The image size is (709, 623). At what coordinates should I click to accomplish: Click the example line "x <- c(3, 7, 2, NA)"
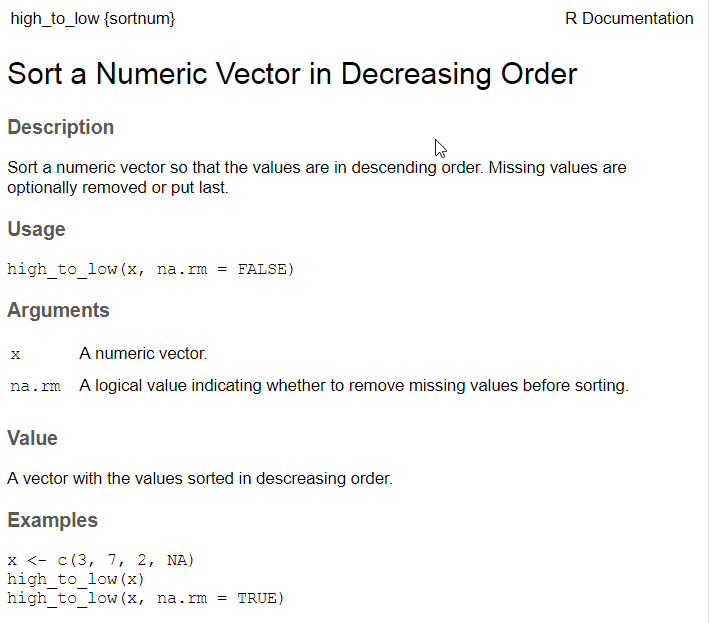pos(101,560)
